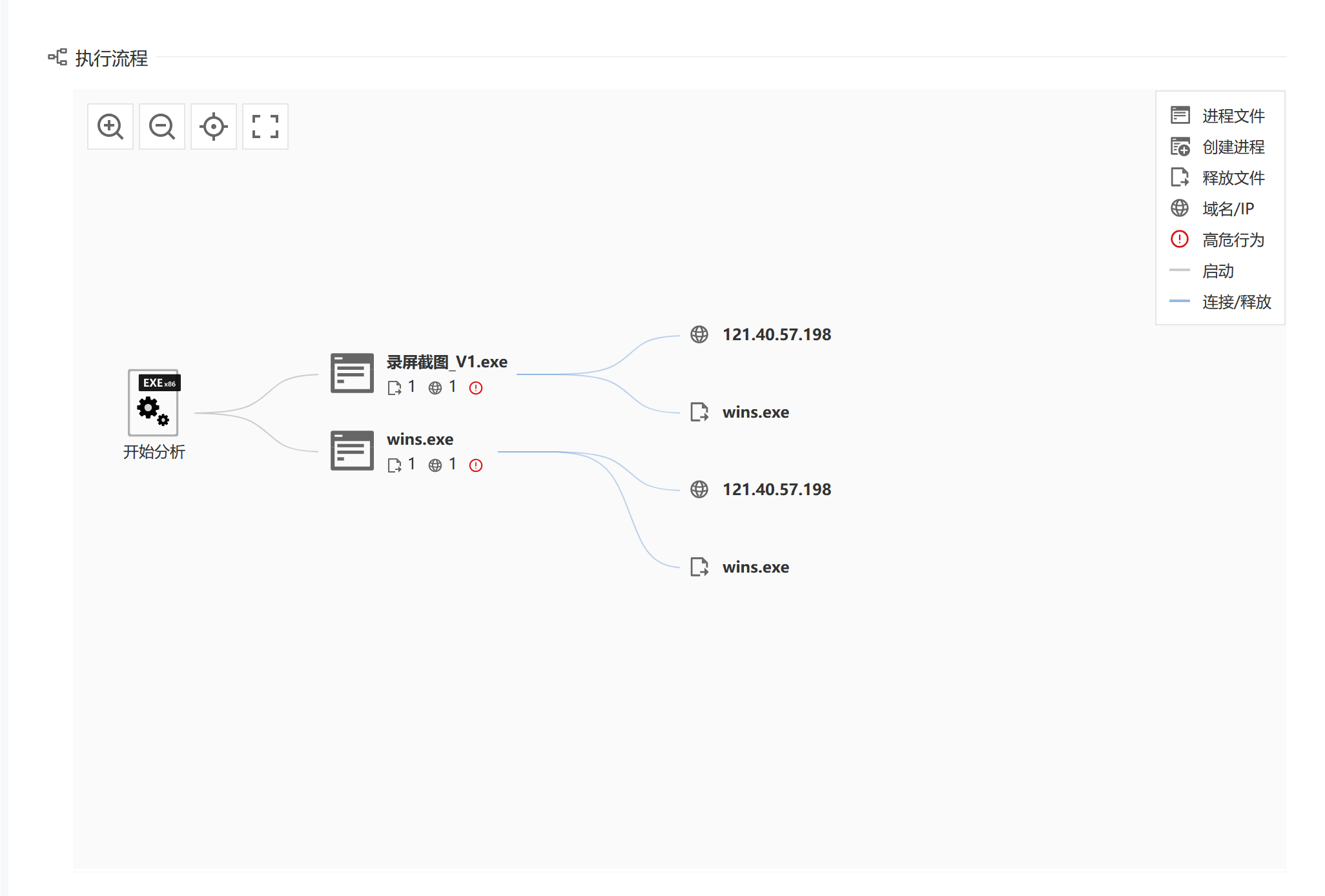1325x896 pixels.
Task: Select the 录屏截图_V1.exe process label
Action: click(x=447, y=362)
